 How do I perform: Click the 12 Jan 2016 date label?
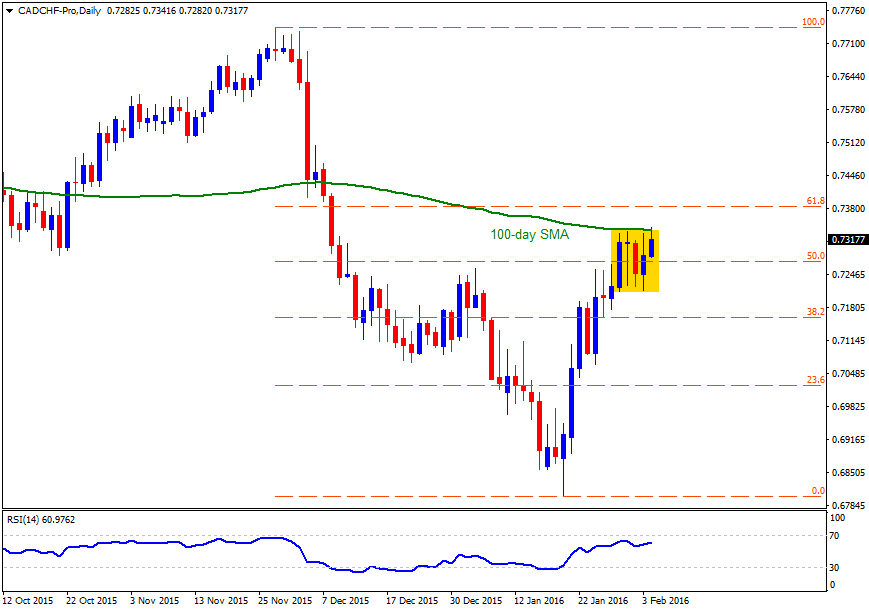540,600
